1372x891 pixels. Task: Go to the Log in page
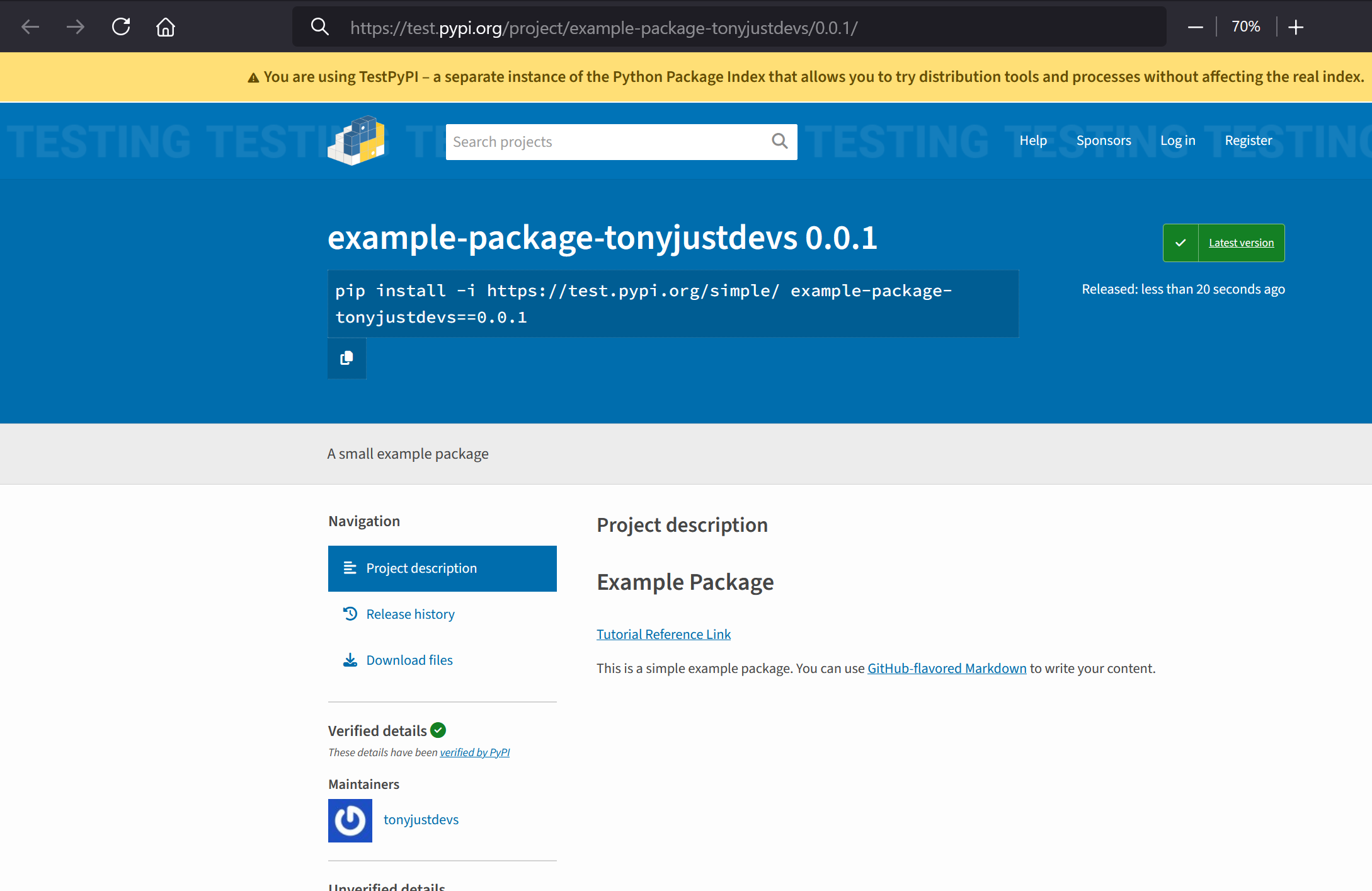[x=1178, y=141]
